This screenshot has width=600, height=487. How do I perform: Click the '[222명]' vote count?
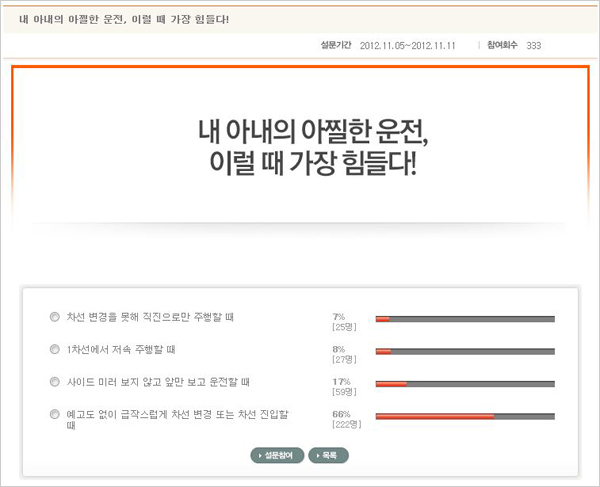pos(347,425)
